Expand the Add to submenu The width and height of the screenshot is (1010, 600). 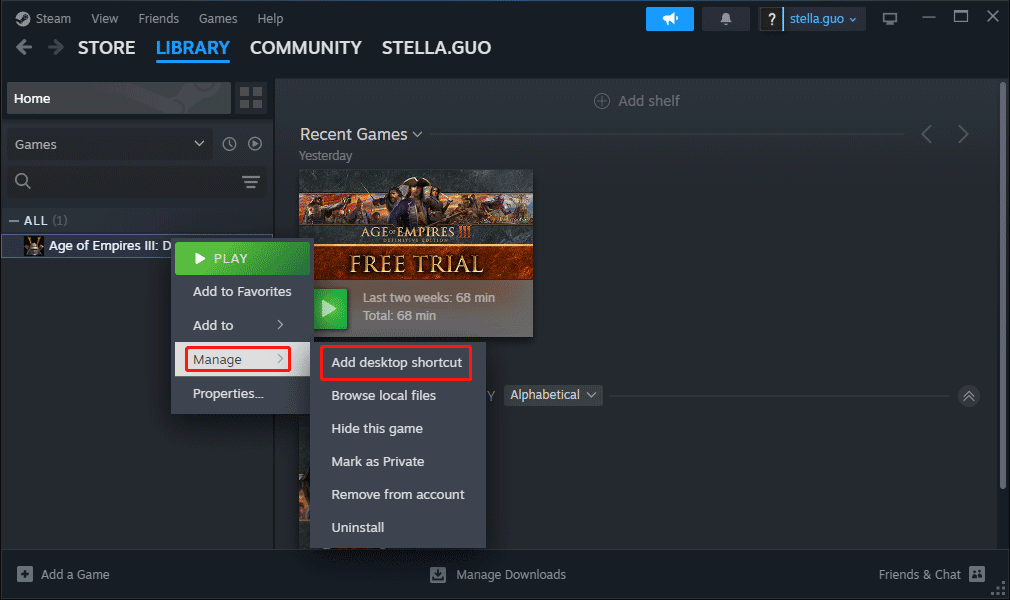point(242,325)
